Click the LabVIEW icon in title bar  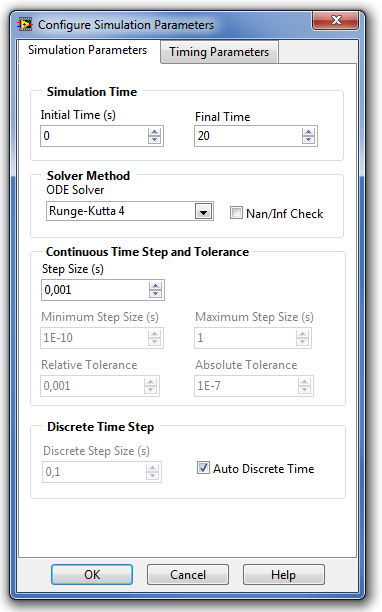(x=25, y=25)
